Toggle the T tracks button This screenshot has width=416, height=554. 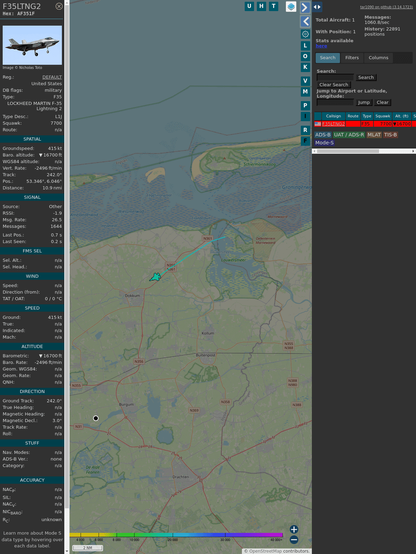273,6
